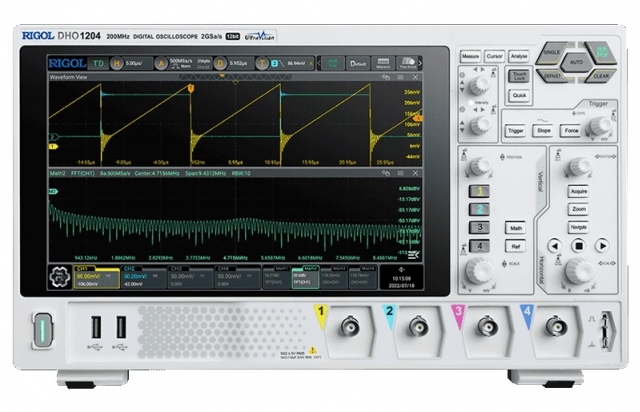This screenshot has width=640, height=412.
Task: Tap the link icon in Math2 FFT header
Action: pos(385,173)
